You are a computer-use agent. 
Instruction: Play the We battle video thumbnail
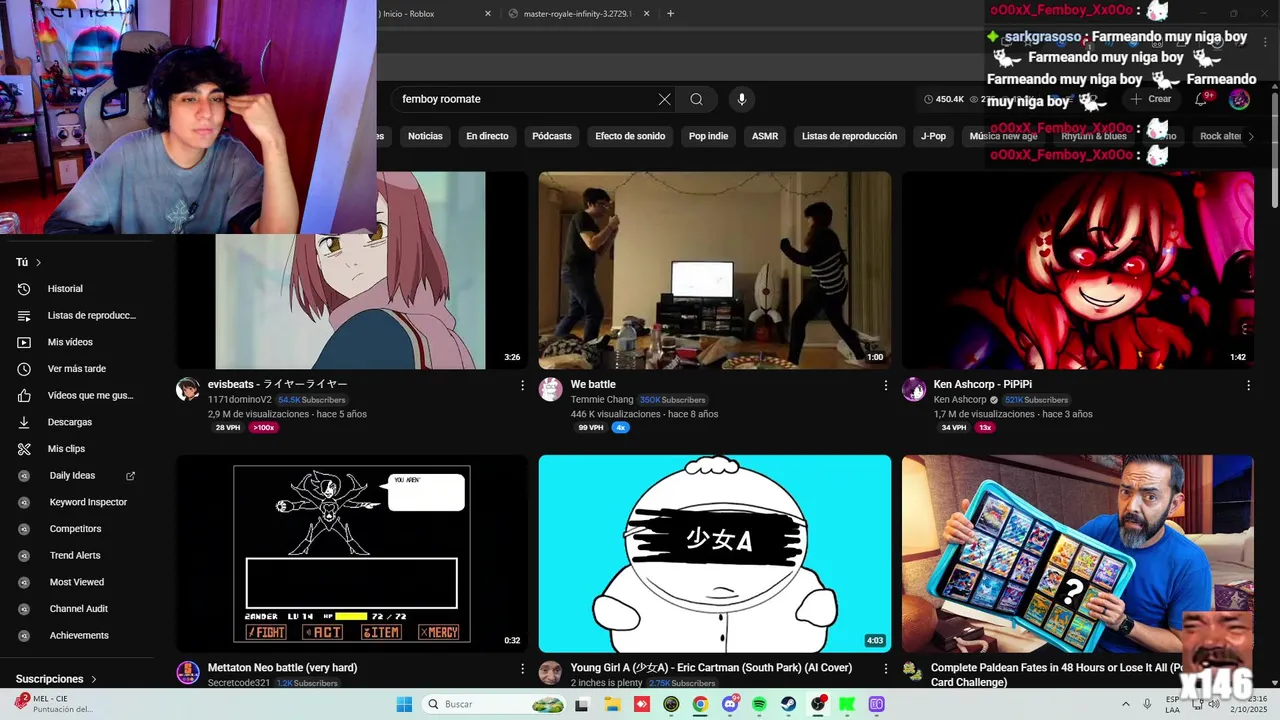coord(715,270)
